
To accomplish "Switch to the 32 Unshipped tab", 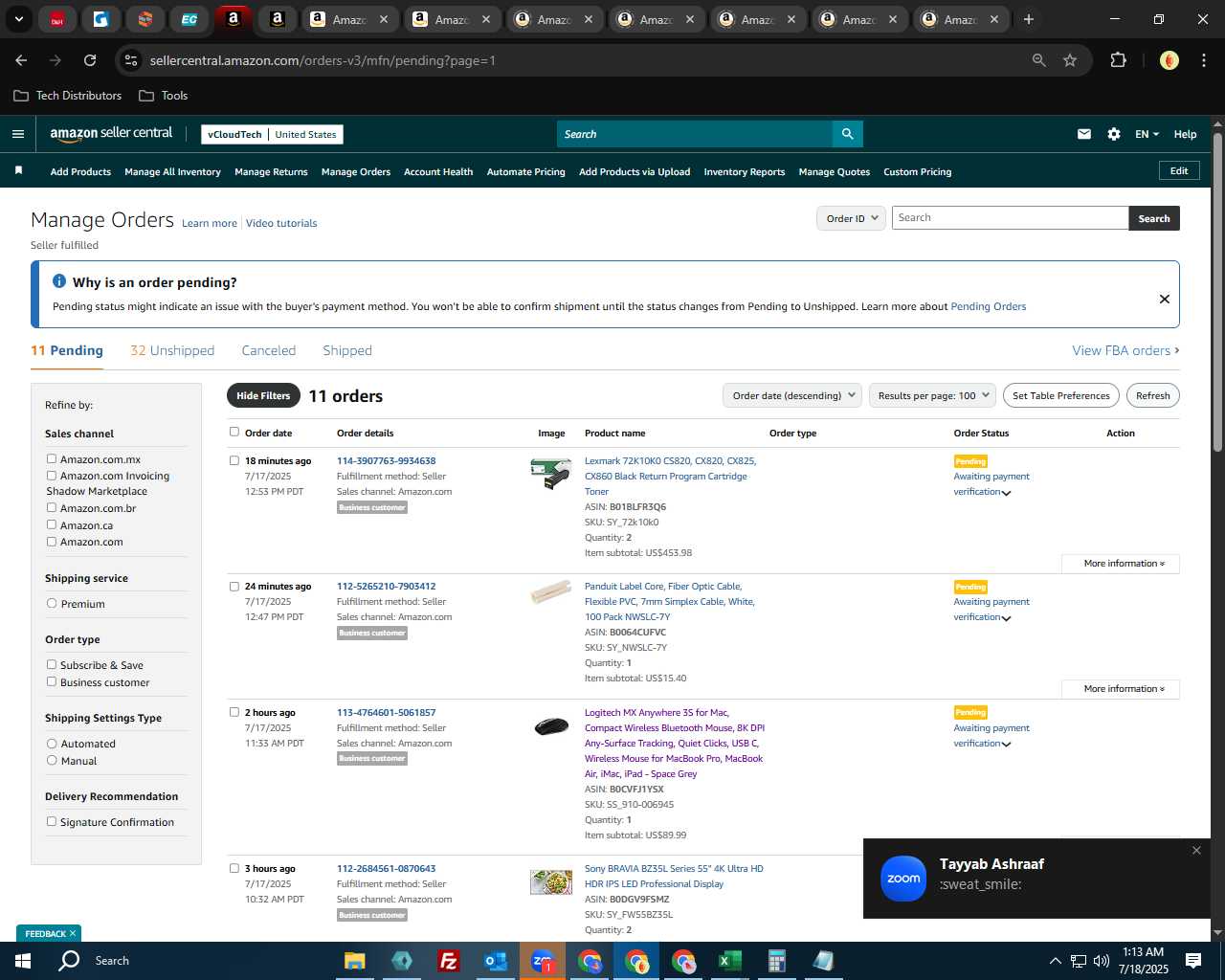I will click(172, 350).
